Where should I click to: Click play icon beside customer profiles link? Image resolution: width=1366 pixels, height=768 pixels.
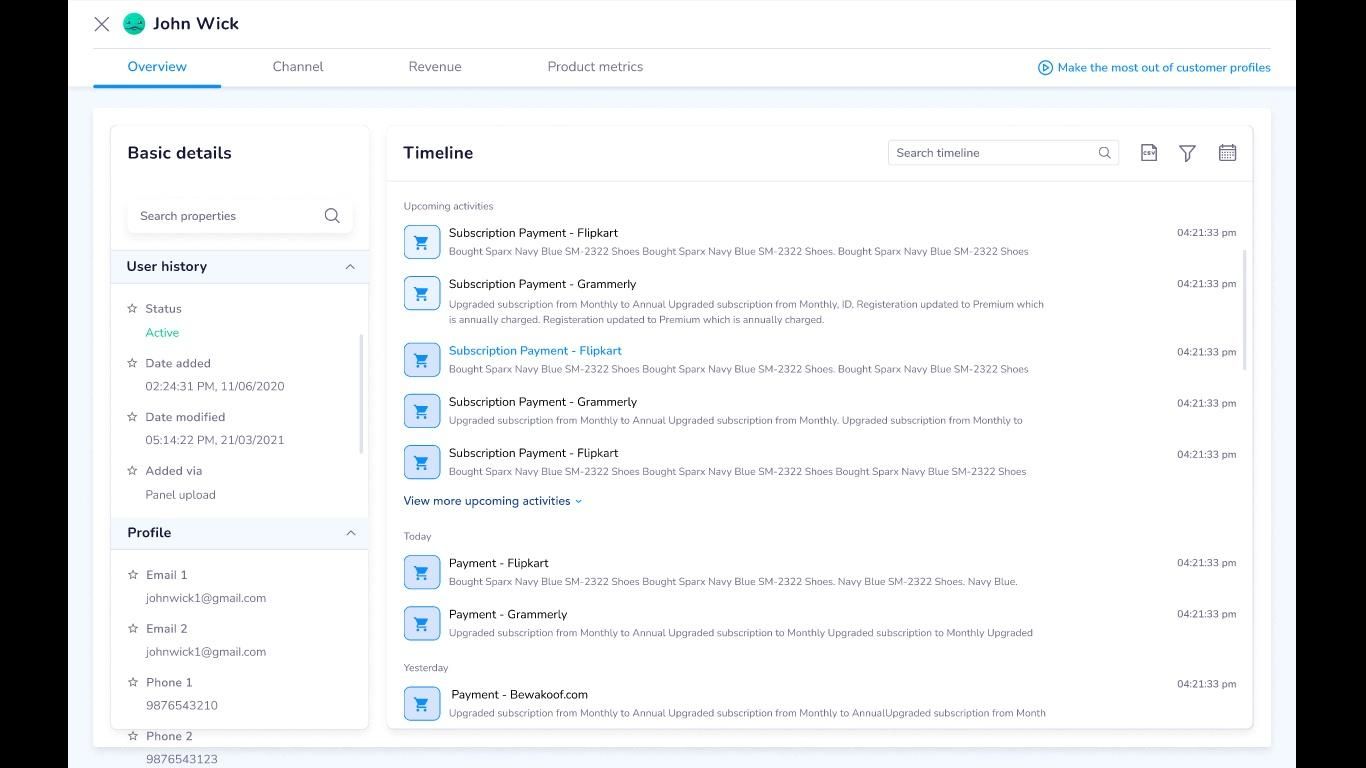pyautogui.click(x=1045, y=68)
